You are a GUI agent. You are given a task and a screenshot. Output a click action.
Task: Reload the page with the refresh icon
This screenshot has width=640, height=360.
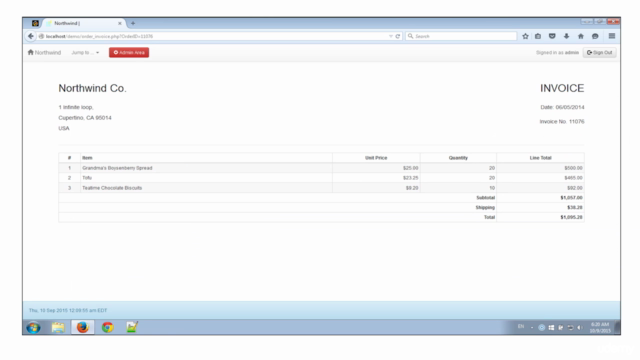tap(398, 36)
